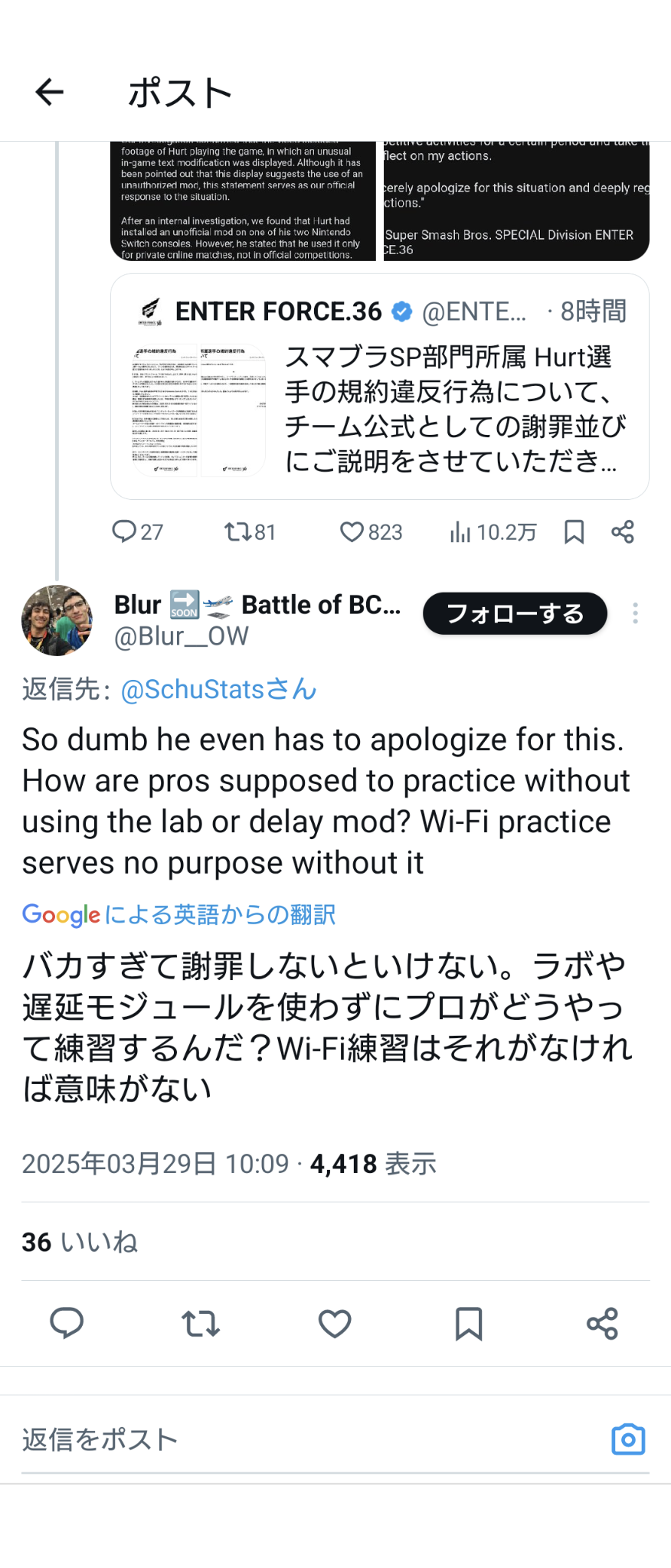The image size is (671, 1568).
Task: View analytics showing 10.2万 views
Action: (x=493, y=532)
